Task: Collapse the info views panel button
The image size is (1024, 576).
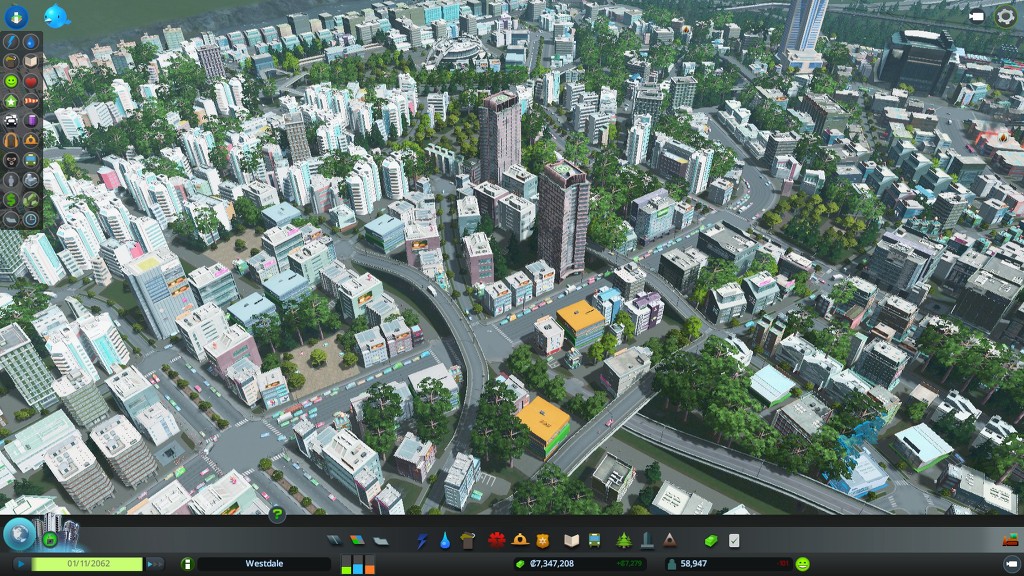Action: click(x=16, y=16)
